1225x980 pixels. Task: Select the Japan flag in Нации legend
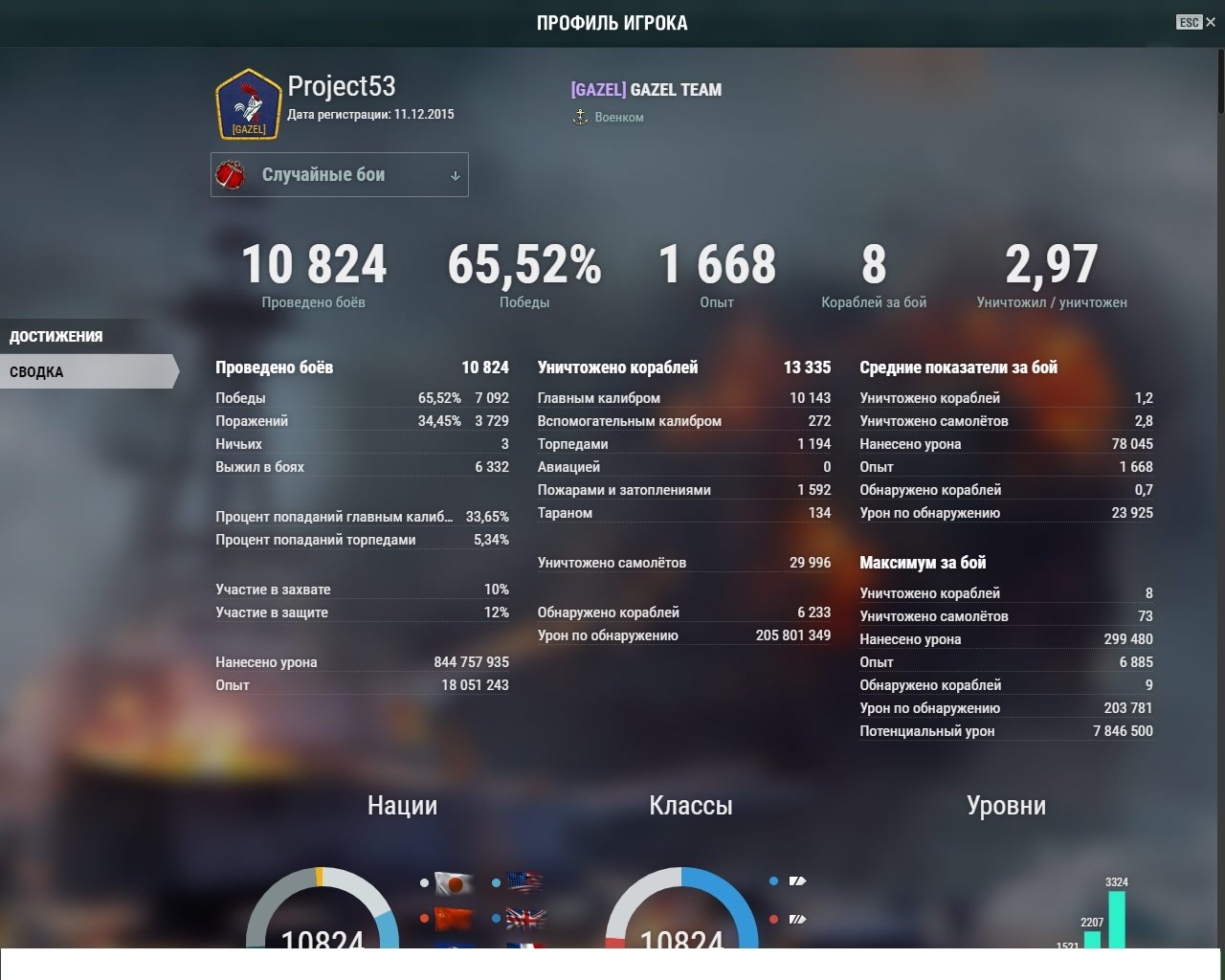pyautogui.click(x=455, y=882)
